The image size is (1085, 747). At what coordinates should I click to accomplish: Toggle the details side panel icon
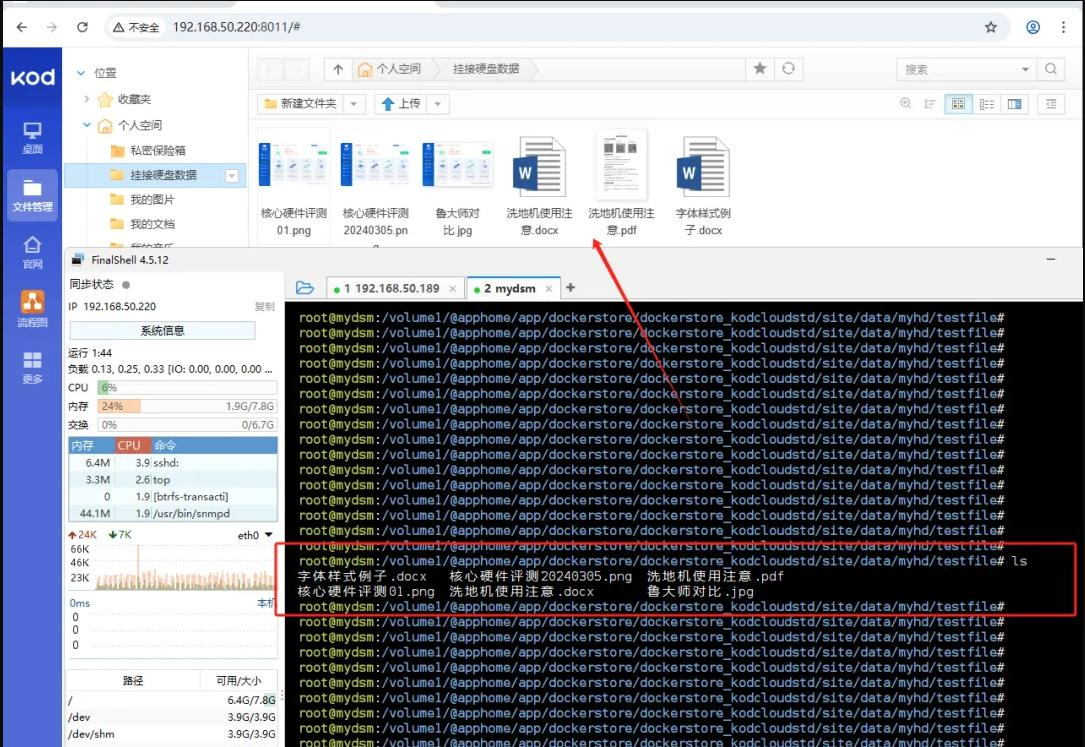1051,104
